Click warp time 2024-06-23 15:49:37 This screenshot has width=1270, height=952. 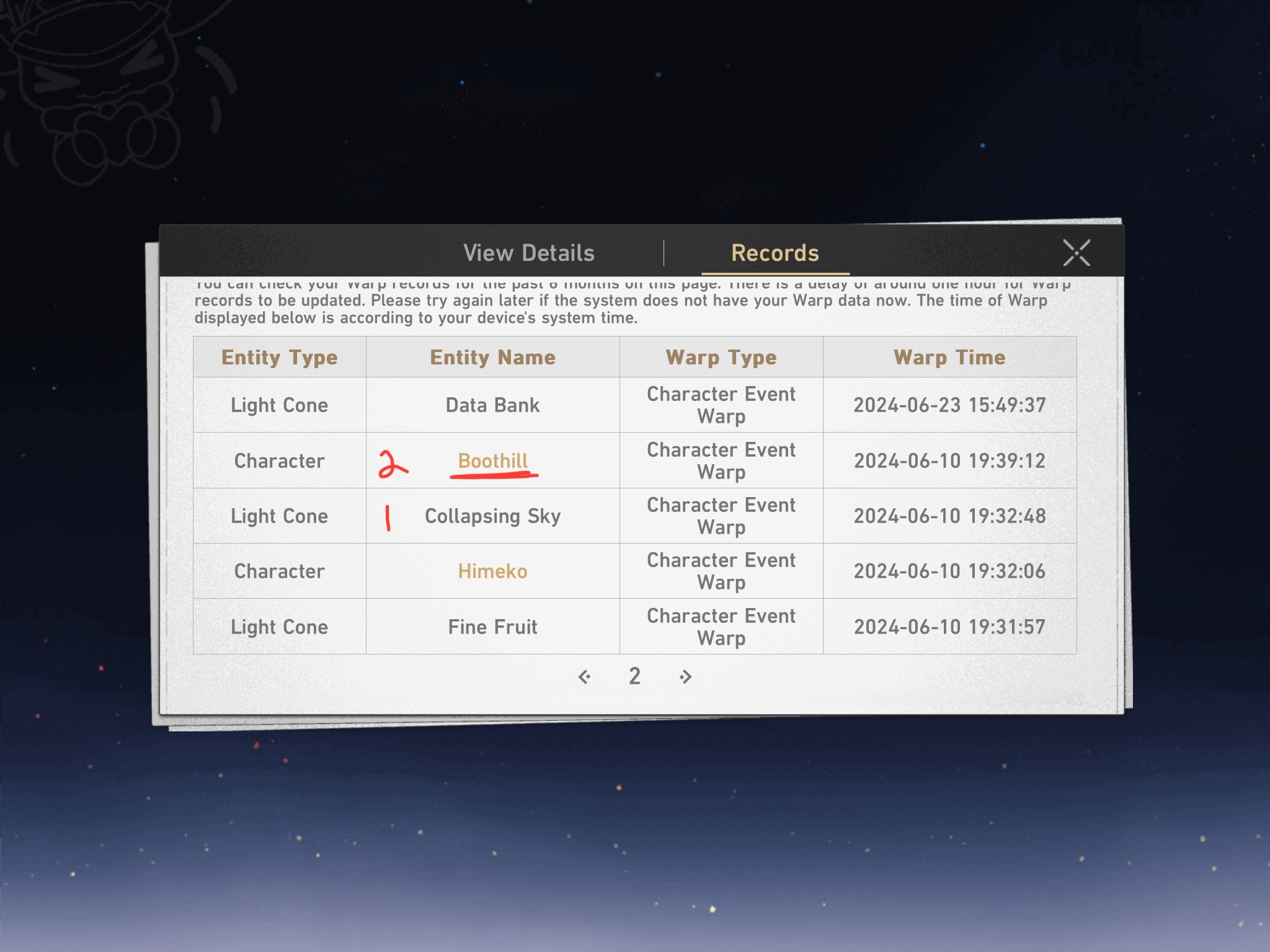coord(949,405)
